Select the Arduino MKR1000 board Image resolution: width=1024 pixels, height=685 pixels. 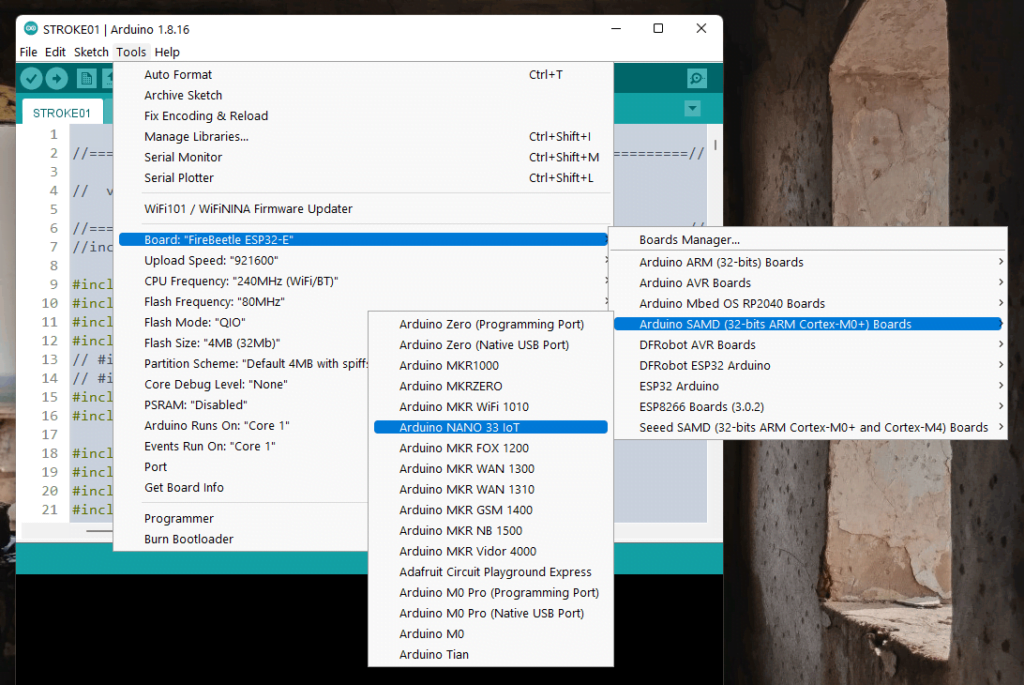pyautogui.click(x=490, y=366)
